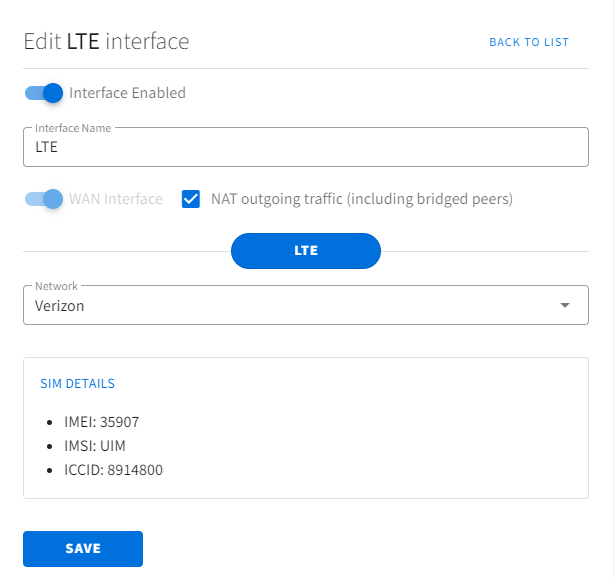Click the SIM DETAILS heading
The height and width of the screenshot is (577, 614).
(78, 384)
